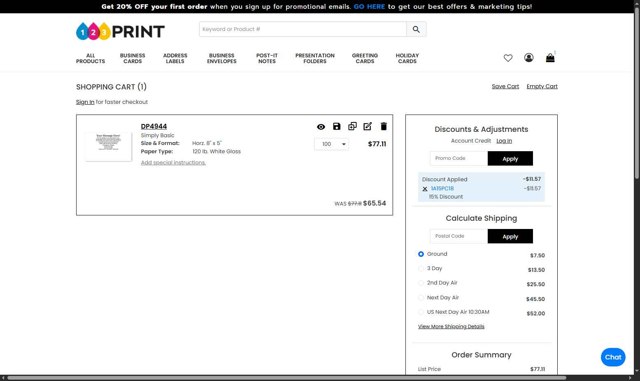Open Business Cards menu

coord(133,58)
